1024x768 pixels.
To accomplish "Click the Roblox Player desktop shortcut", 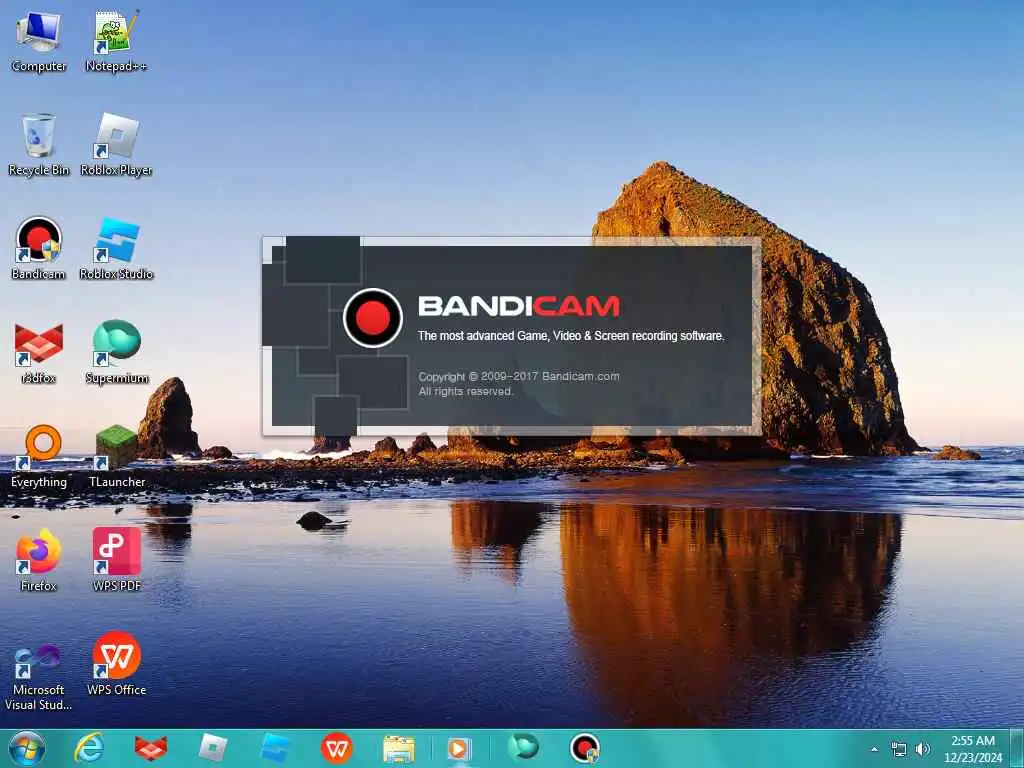I will coord(116,144).
